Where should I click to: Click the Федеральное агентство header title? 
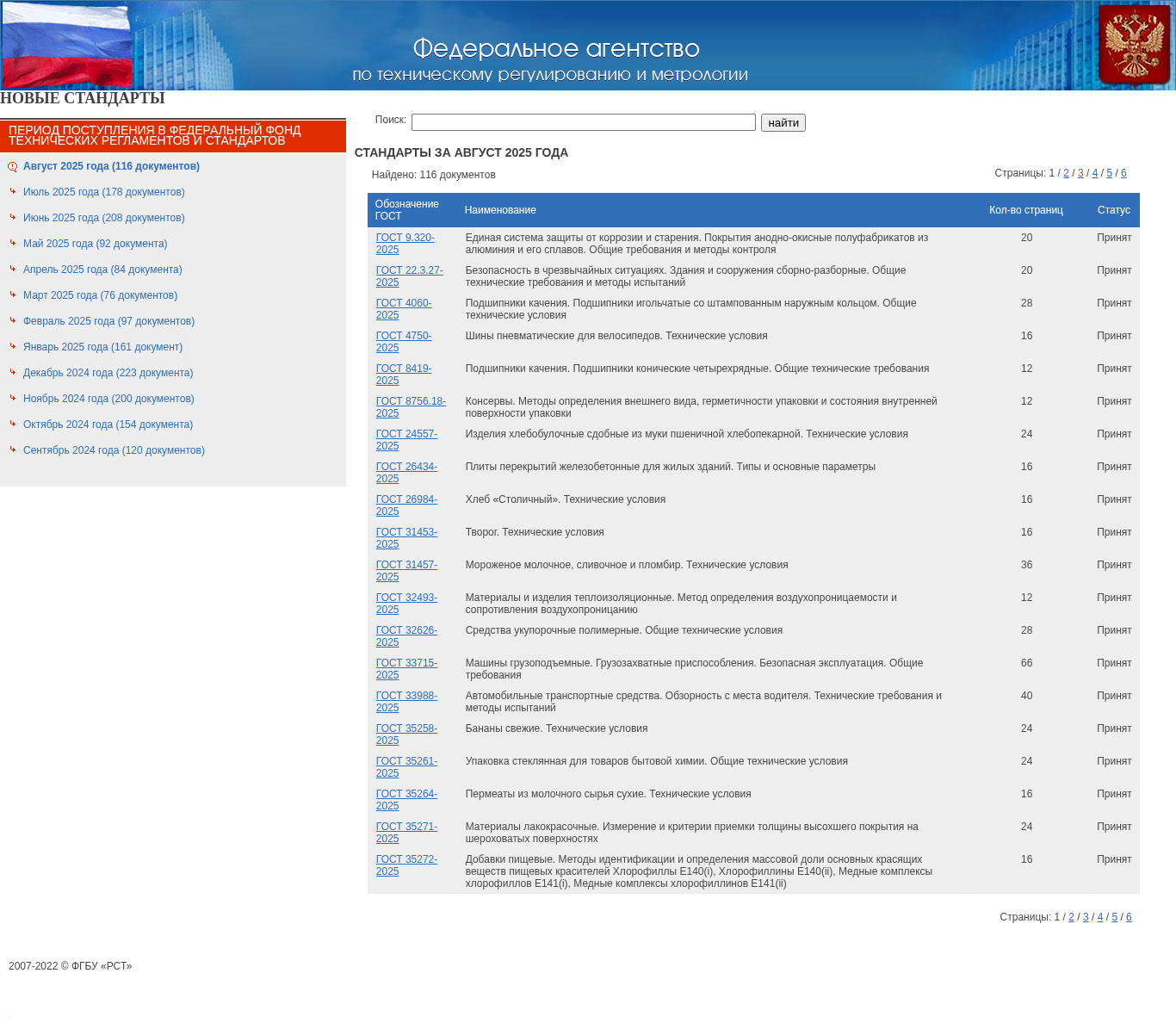coord(556,48)
